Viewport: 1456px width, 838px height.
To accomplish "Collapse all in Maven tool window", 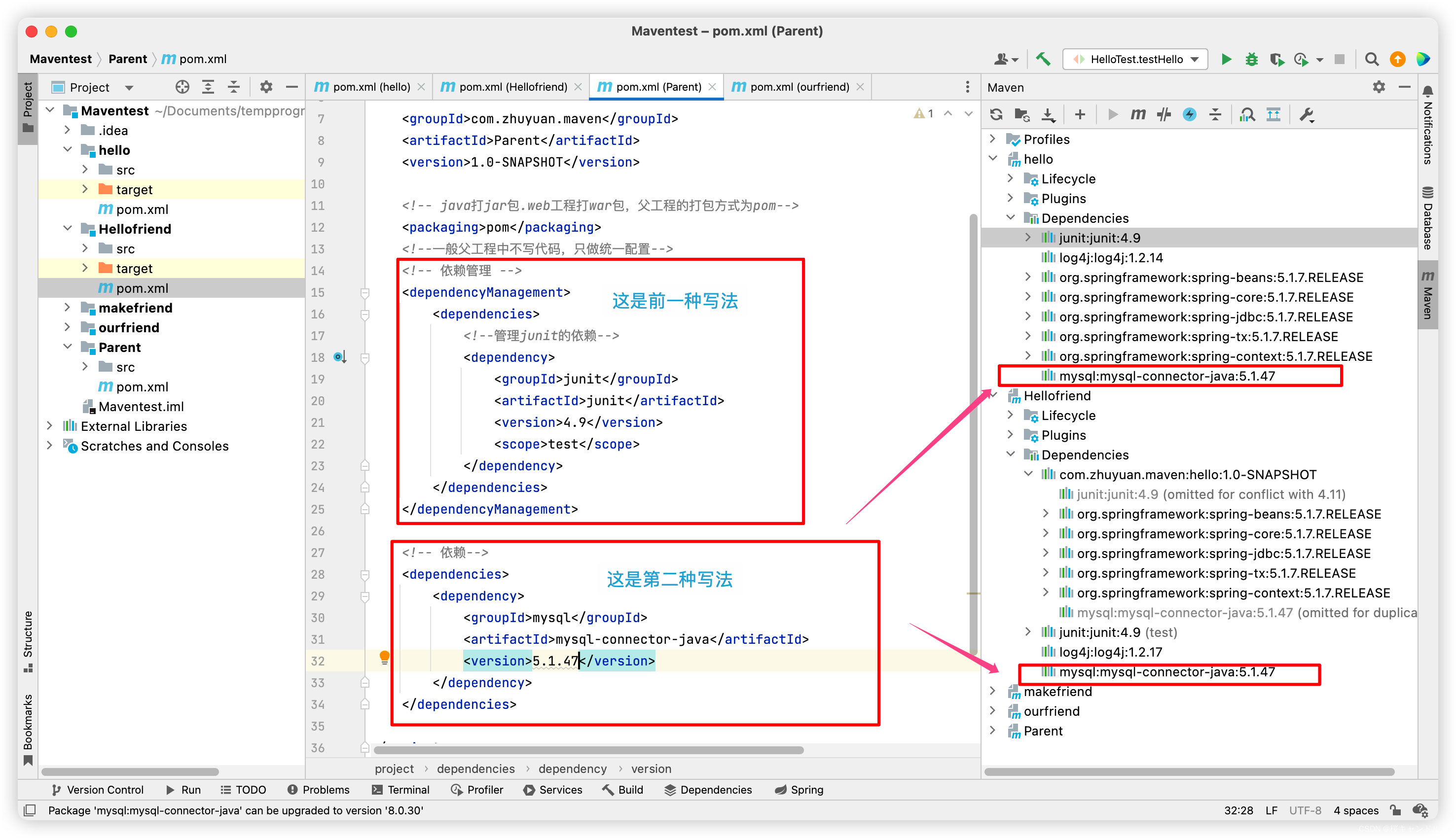I will [x=1215, y=114].
